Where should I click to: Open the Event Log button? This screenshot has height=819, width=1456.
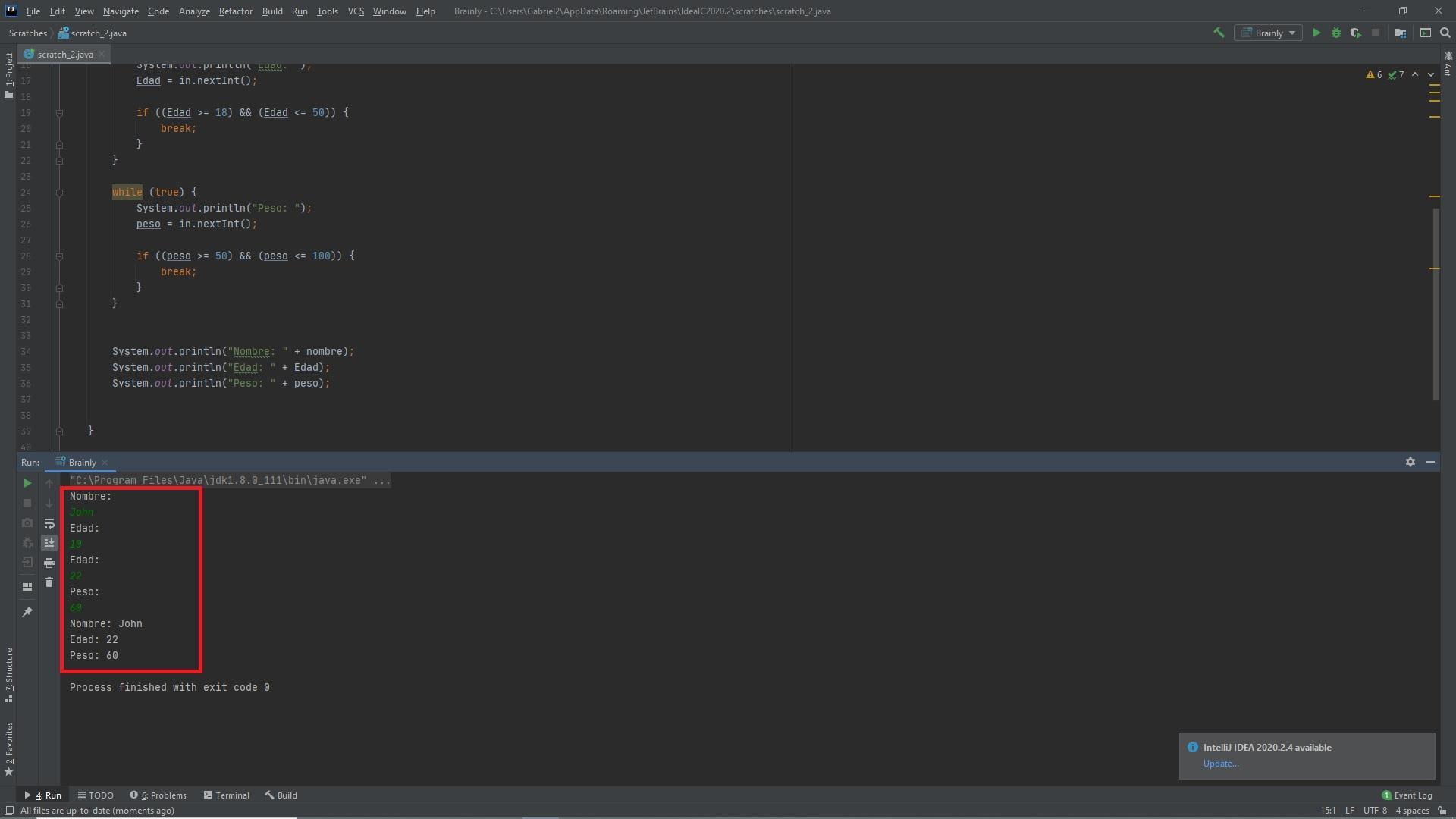point(1407,795)
